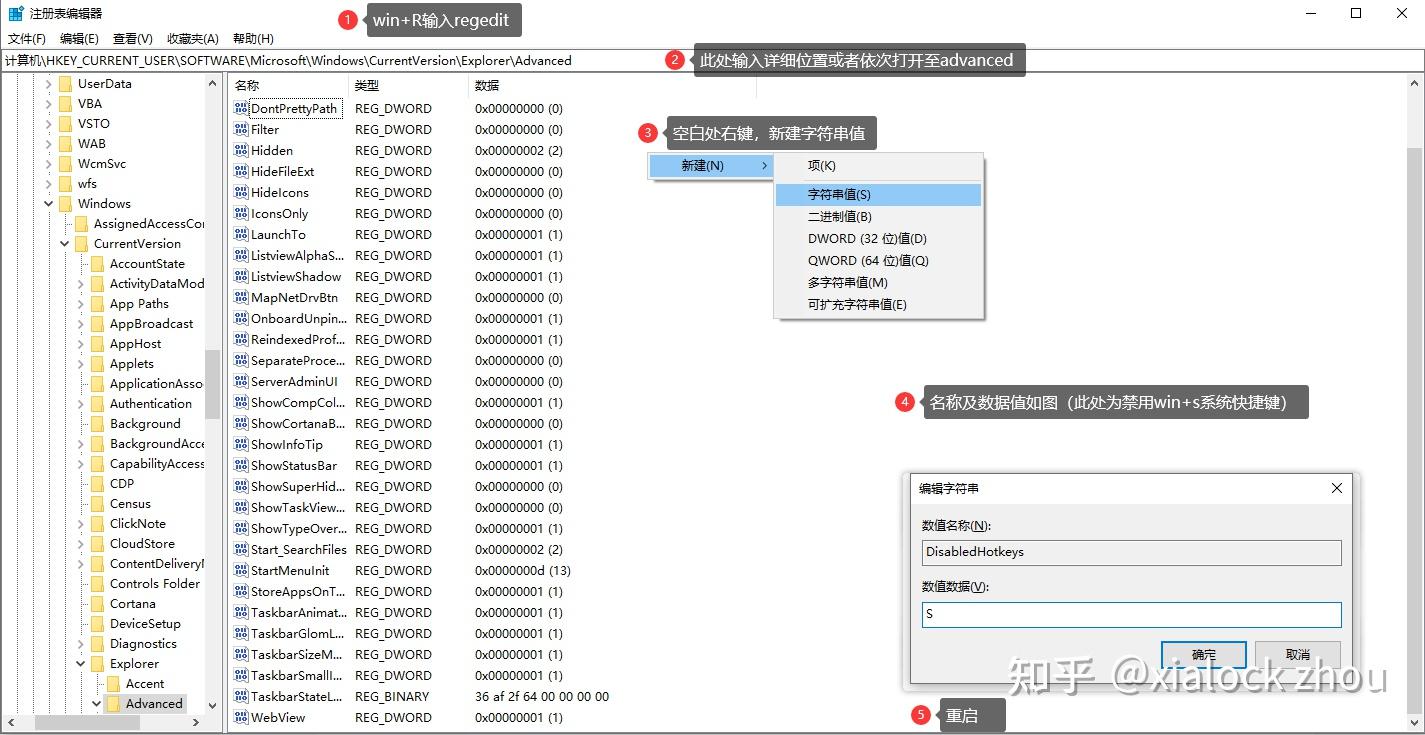Choose QWORD (64 位)值(Q) from submenu
Image resolution: width=1425 pixels, height=735 pixels.
tap(878, 261)
